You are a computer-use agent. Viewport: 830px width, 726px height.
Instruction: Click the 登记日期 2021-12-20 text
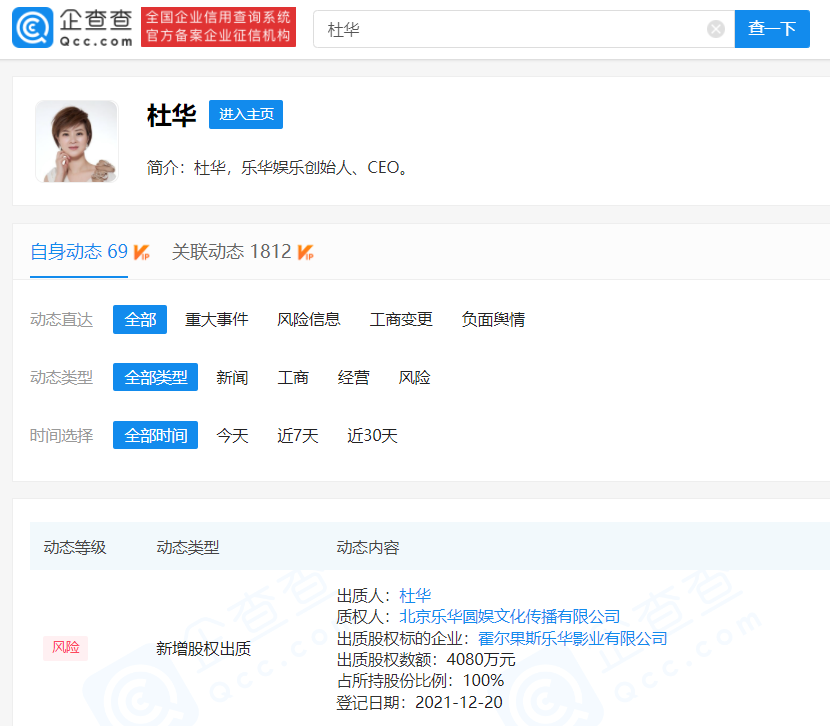click(x=419, y=703)
